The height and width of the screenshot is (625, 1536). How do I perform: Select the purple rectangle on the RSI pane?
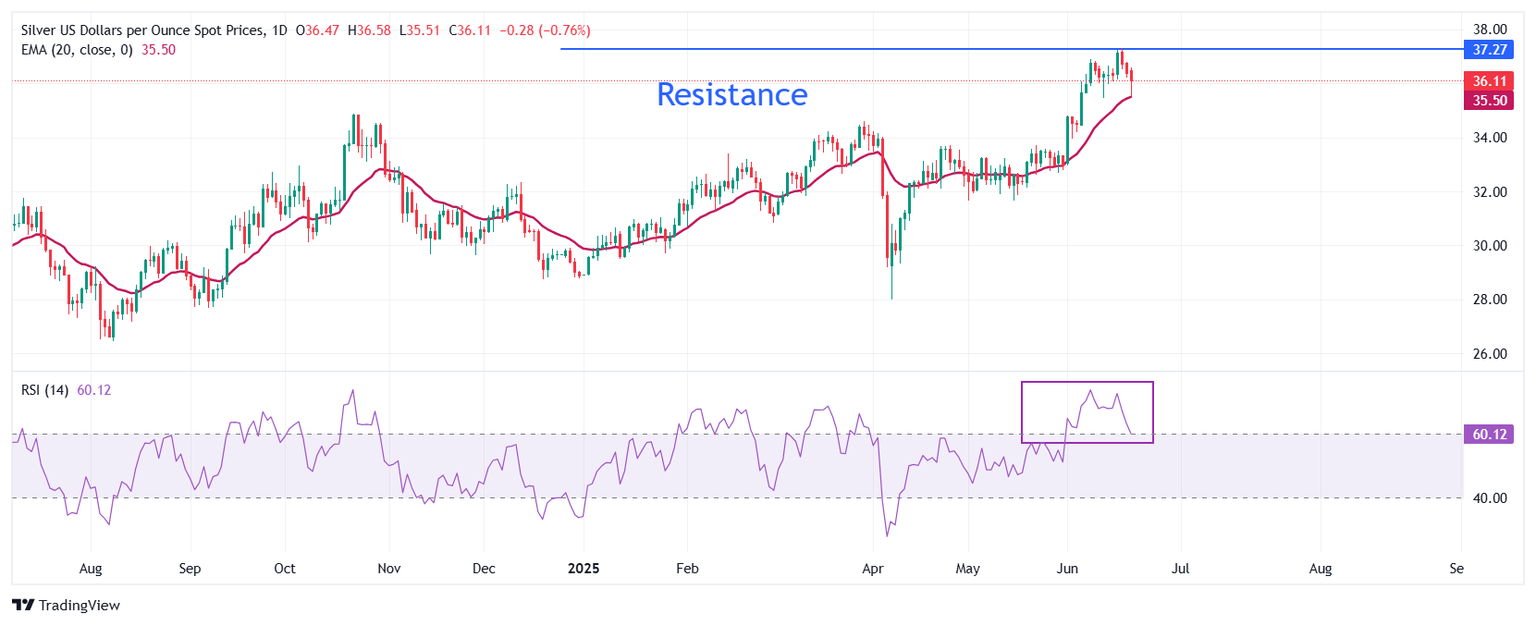tap(1087, 383)
